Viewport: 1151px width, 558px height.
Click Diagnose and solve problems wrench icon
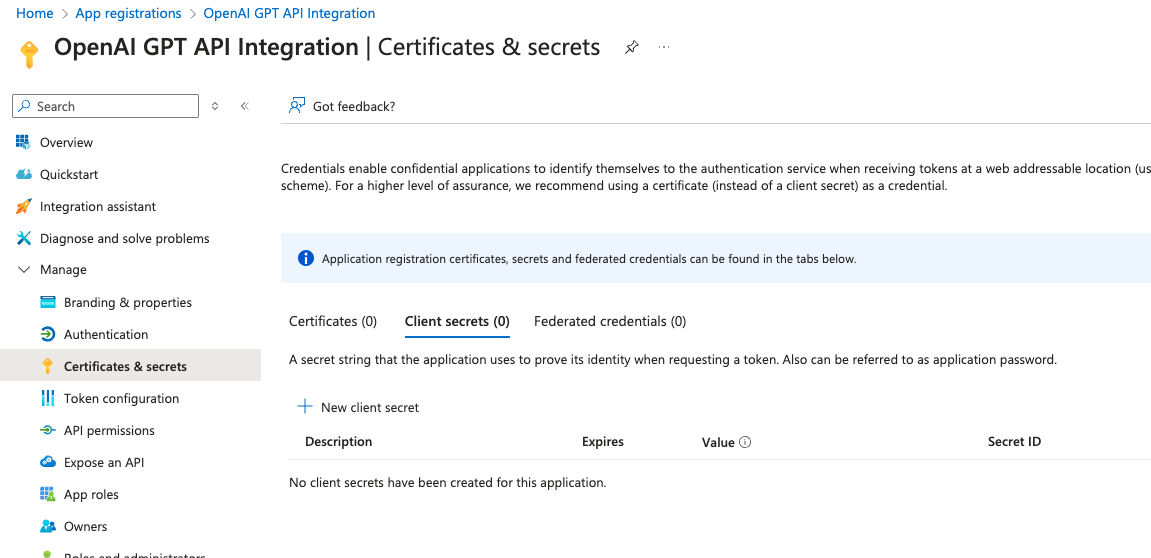(24, 238)
